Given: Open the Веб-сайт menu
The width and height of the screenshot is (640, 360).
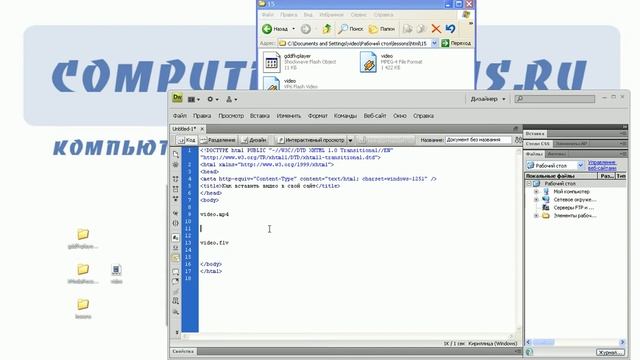Looking at the screenshot, I should click(375, 116).
